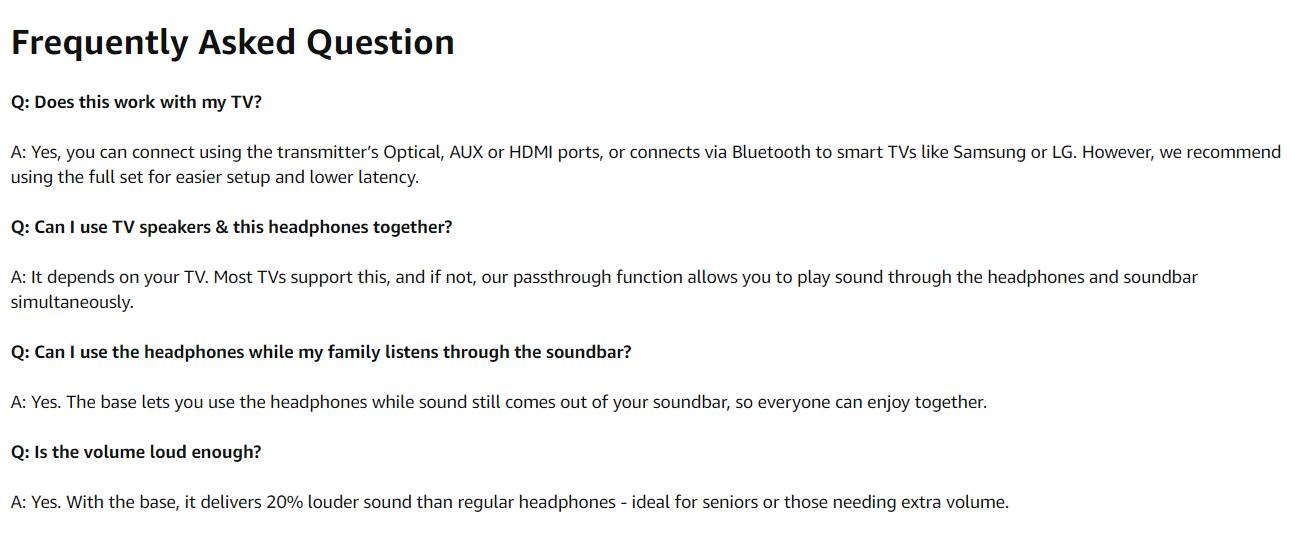Click the answer beginning "Yes. The base lets you"

click(498, 402)
